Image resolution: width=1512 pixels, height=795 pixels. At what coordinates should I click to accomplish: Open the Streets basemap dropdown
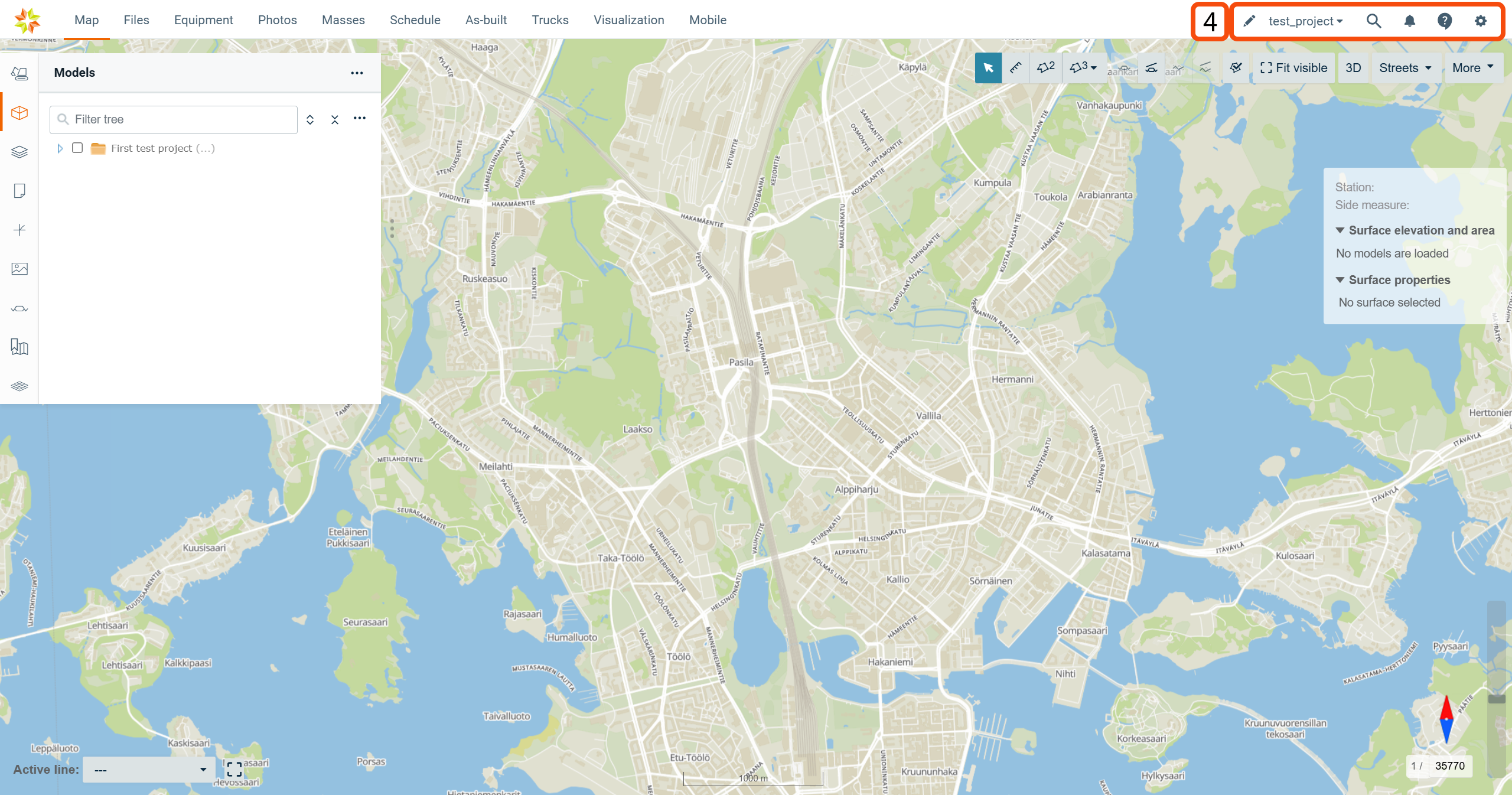pos(1405,68)
